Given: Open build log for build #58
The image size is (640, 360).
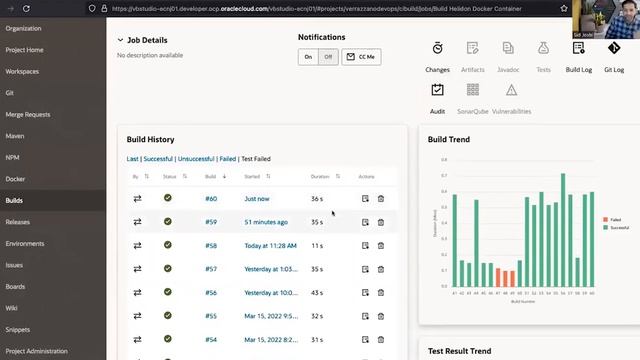Looking at the screenshot, I should [x=365, y=246].
